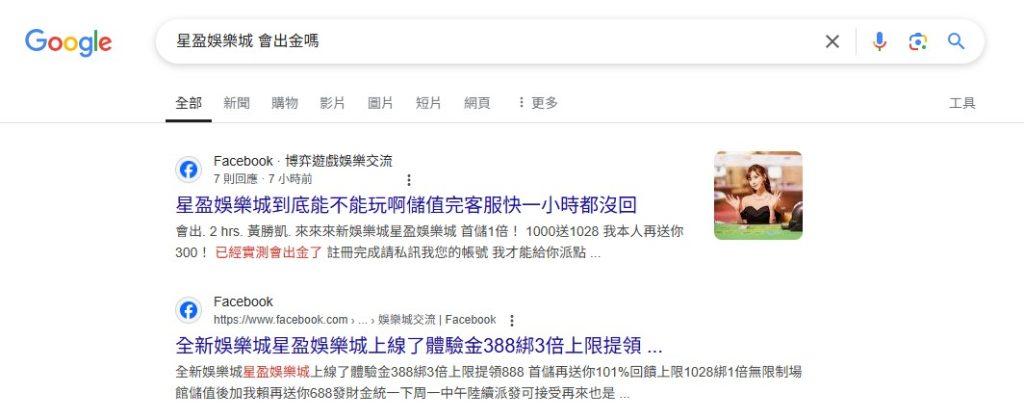Clear the search query with X
This screenshot has height=419, width=1024.
coord(832,42)
